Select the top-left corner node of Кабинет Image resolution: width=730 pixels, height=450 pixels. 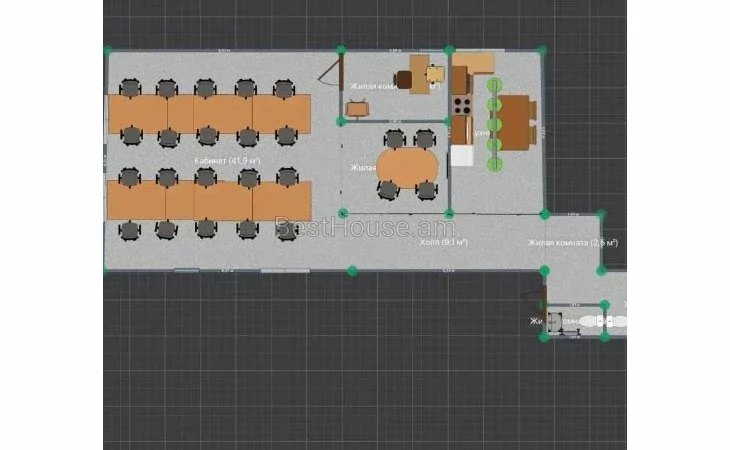[x=106, y=49]
